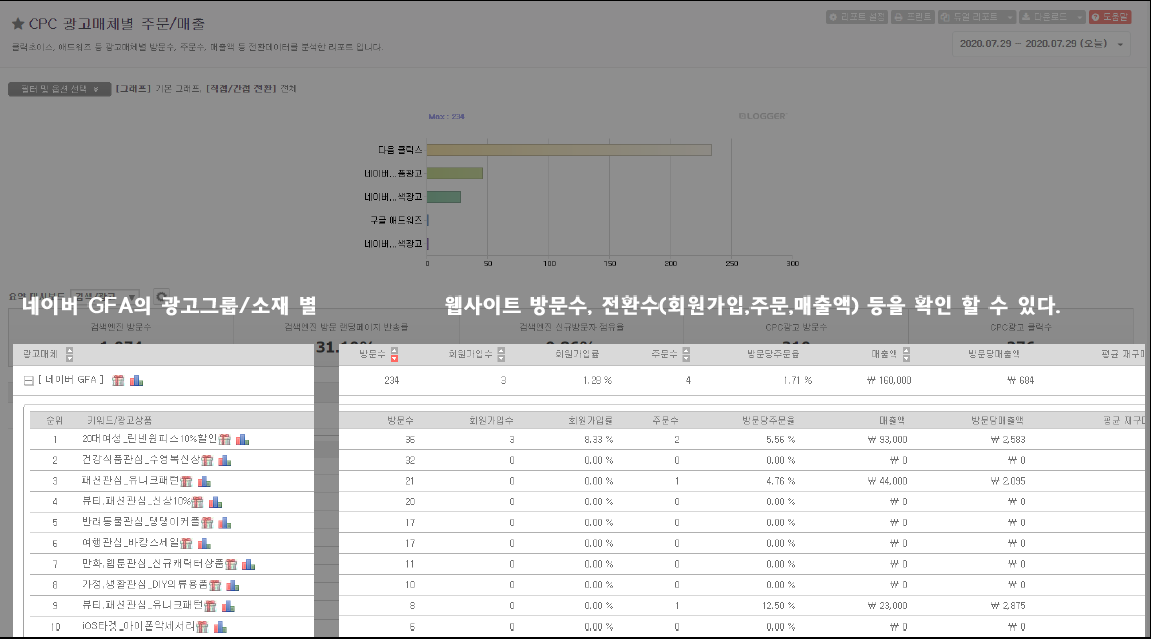Sort by the 회원가입수 column arrows

(501, 354)
